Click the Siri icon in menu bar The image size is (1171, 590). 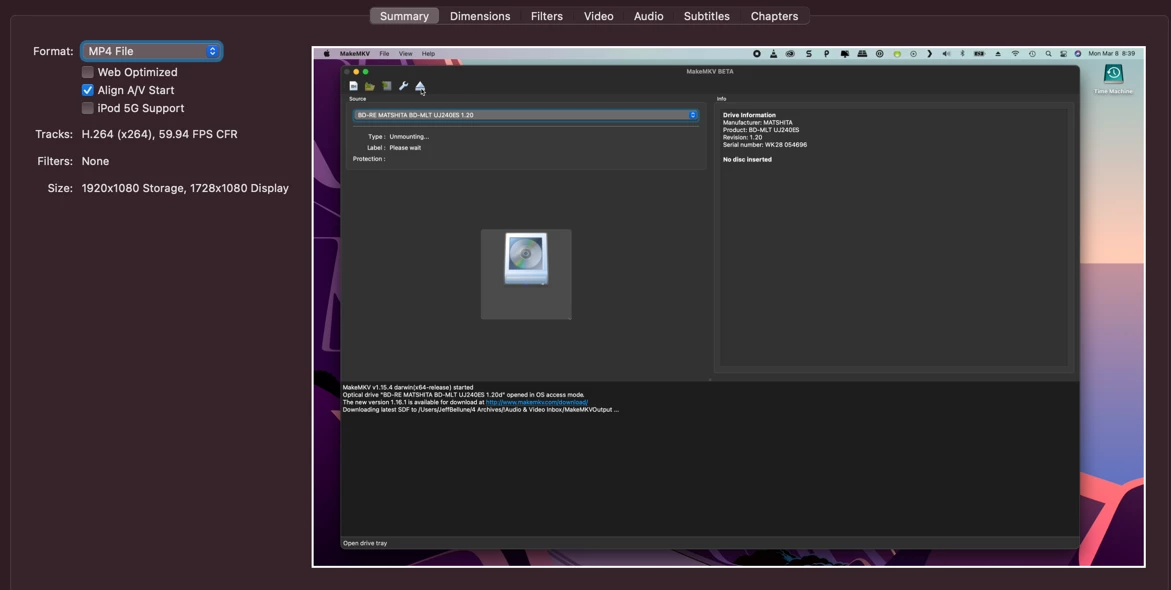click(x=1078, y=54)
